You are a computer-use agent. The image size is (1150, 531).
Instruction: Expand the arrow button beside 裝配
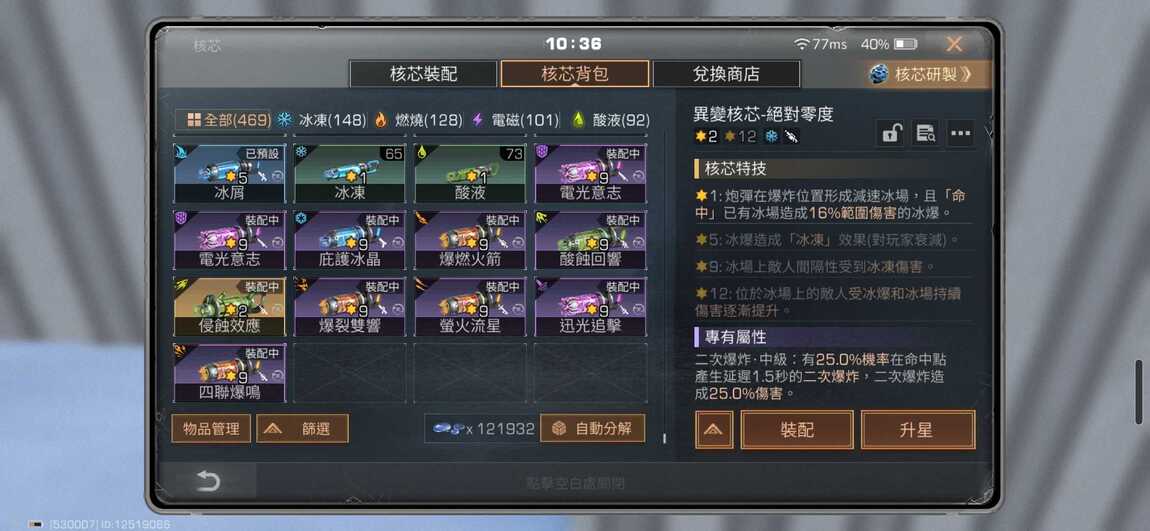714,430
